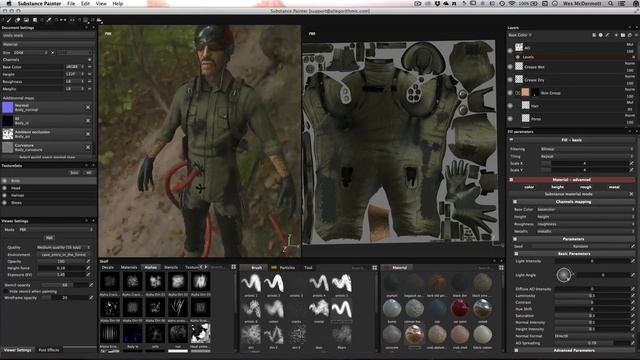
Task: Toggle the rough channel button in Material
Action: click(586, 187)
